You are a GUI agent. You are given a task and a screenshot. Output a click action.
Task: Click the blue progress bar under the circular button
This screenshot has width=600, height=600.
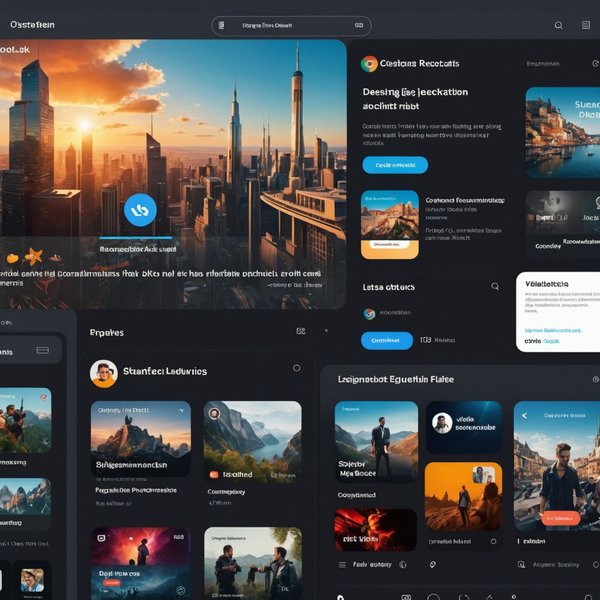(x=136, y=238)
